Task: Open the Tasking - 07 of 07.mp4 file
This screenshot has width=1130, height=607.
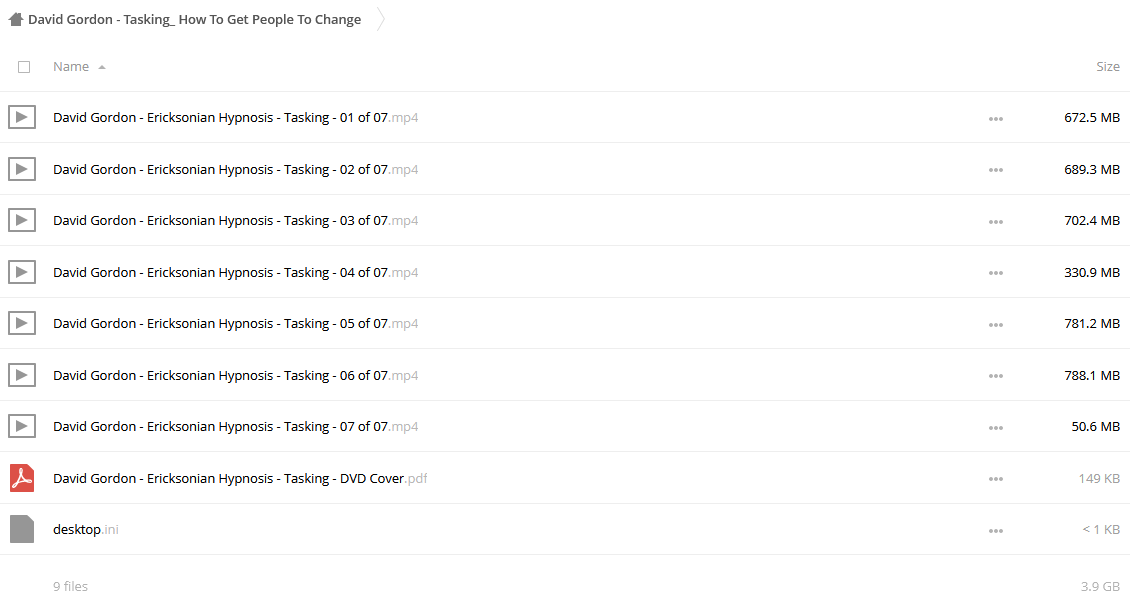Action: point(236,427)
